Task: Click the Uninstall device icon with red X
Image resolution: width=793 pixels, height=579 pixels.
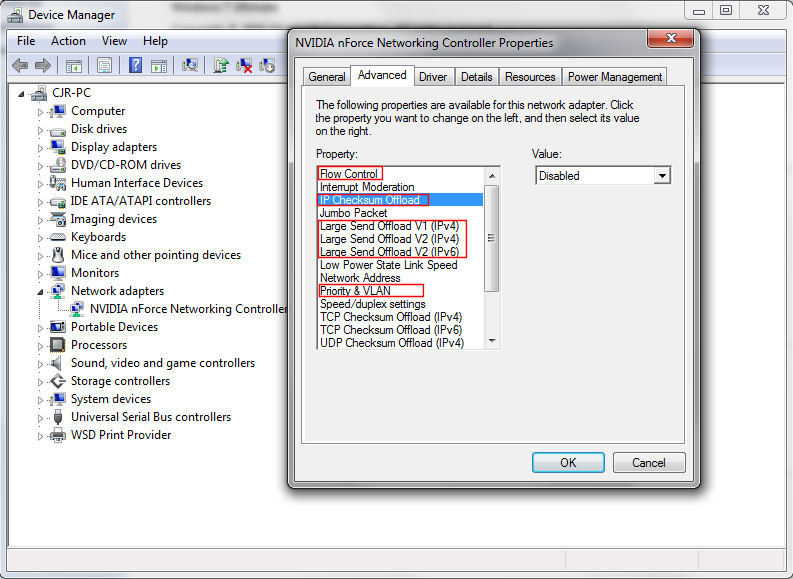Action: [244, 65]
